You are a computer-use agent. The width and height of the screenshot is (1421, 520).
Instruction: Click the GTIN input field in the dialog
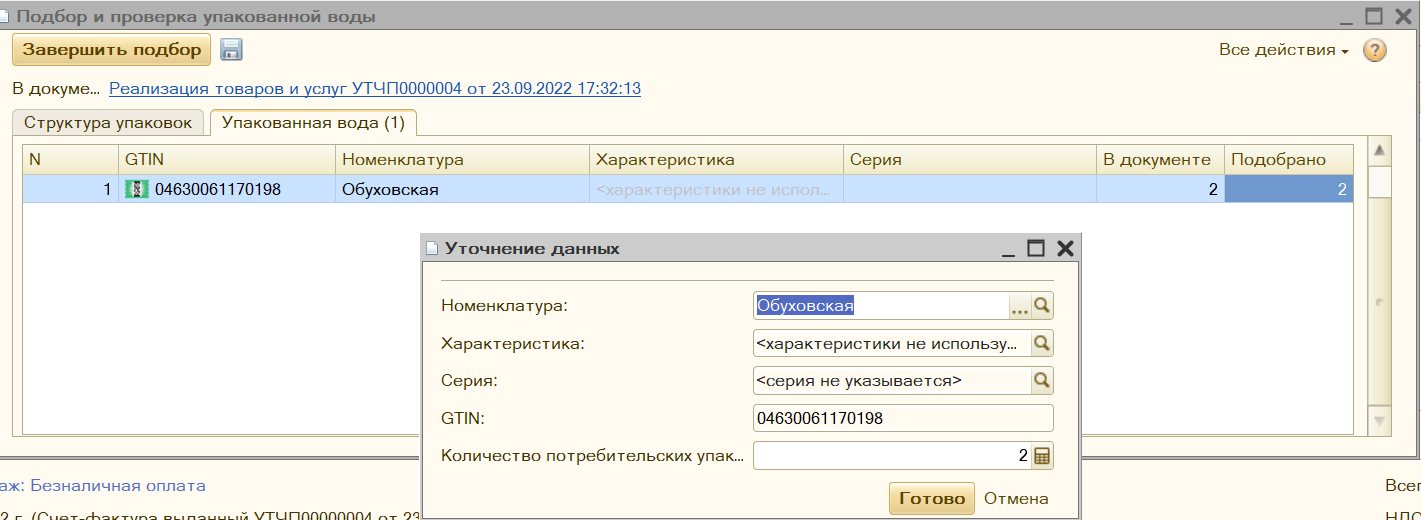click(903, 418)
